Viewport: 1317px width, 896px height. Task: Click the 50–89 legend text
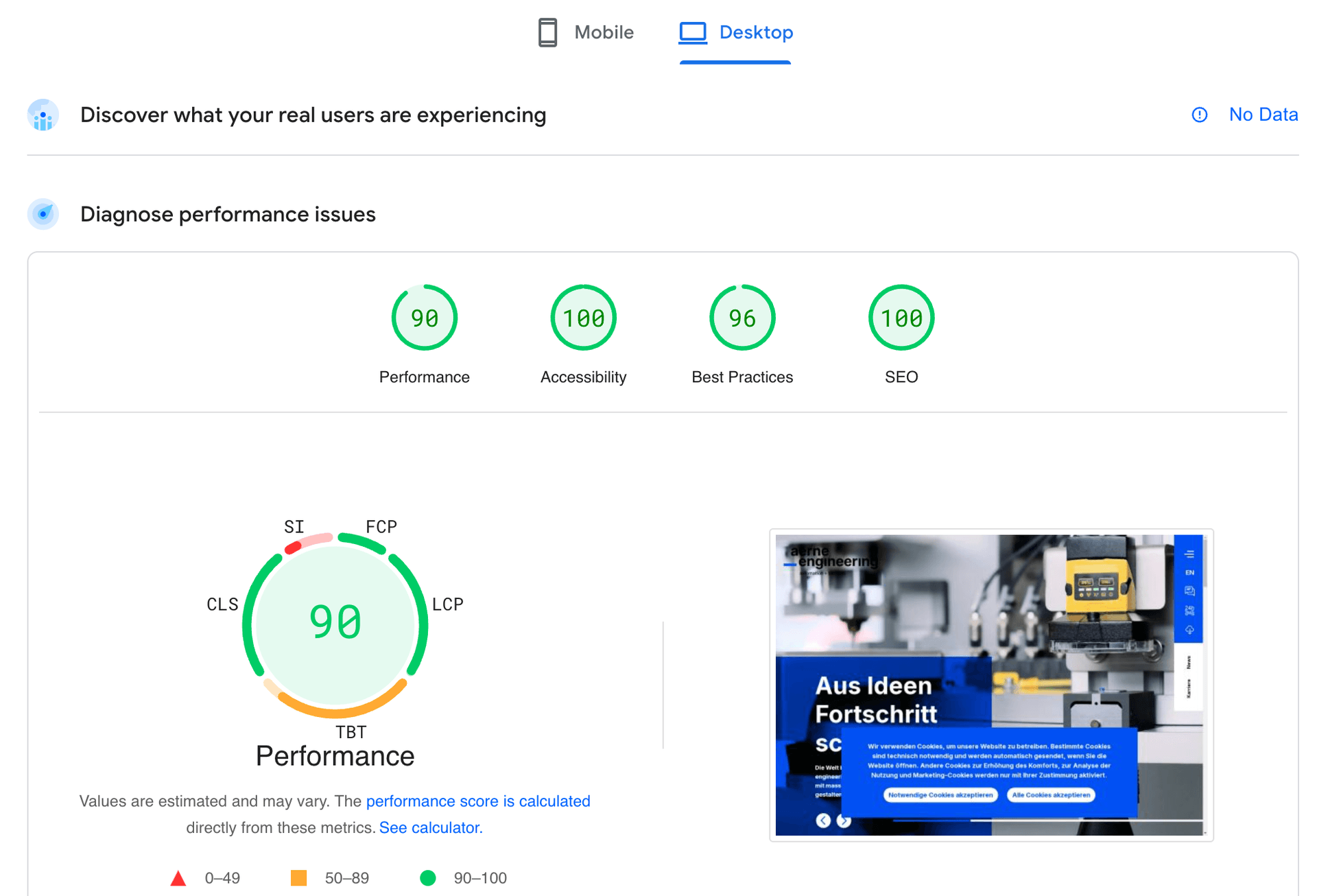pyautogui.click(x=347, y=878)
